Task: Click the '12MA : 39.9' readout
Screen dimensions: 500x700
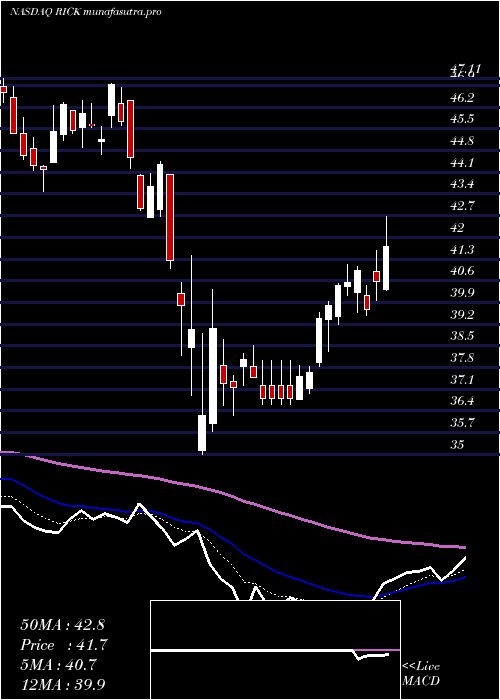Action: click(x=62, y=684)
